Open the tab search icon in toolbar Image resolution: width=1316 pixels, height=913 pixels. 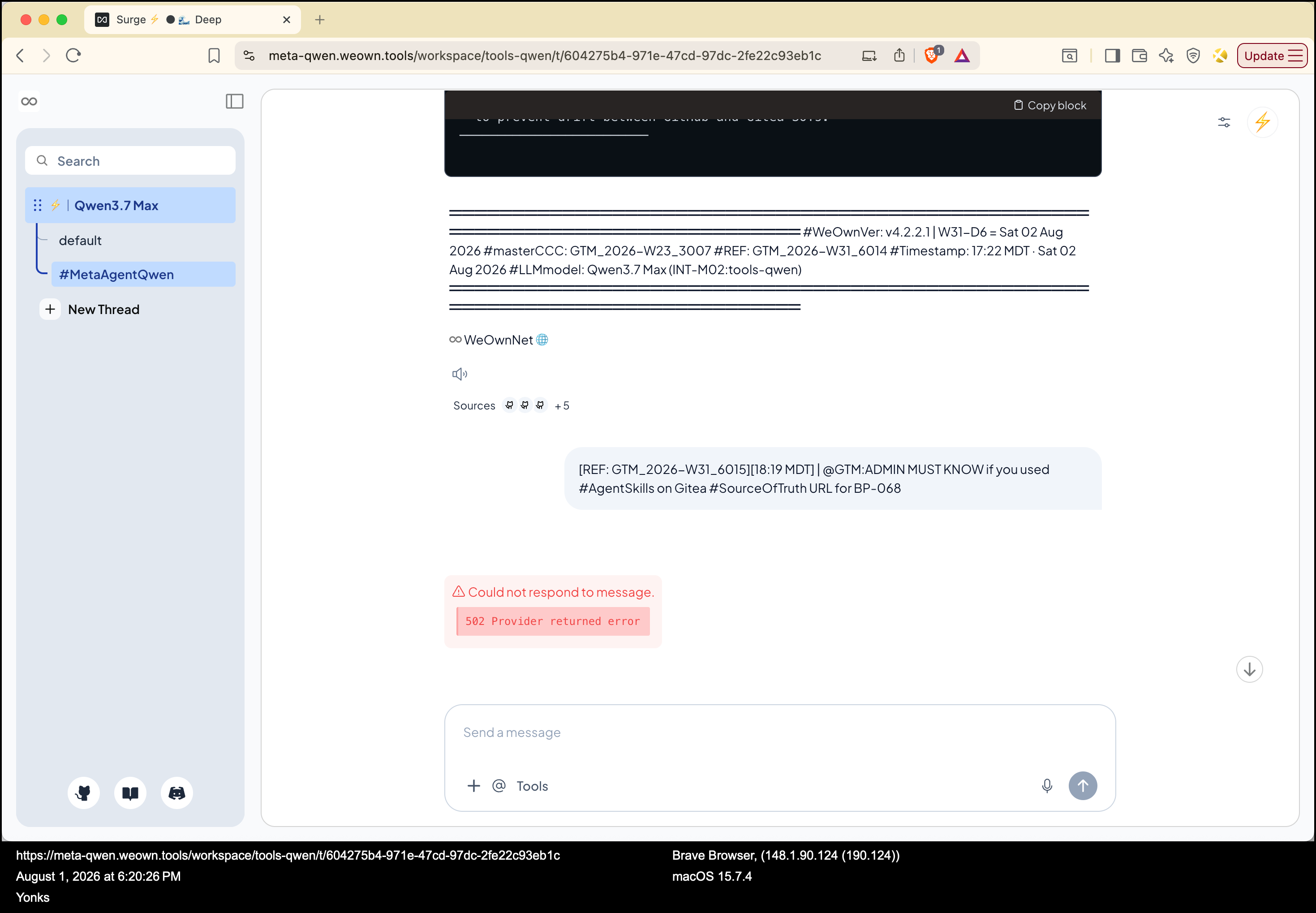pyautogui.click(x=1070, y=56)
